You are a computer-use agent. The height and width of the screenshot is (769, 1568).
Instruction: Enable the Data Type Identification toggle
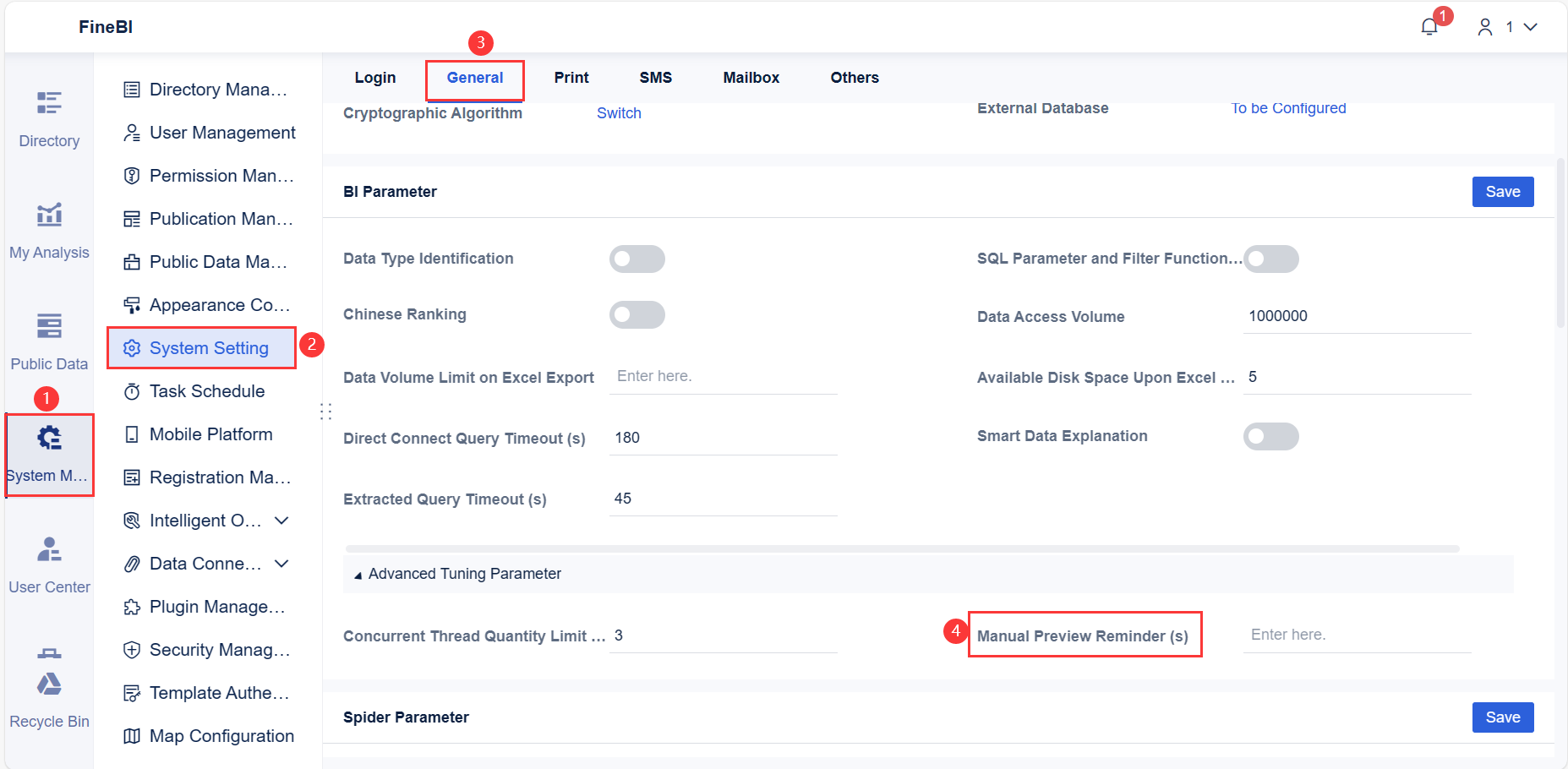click(x=636, y=259)
